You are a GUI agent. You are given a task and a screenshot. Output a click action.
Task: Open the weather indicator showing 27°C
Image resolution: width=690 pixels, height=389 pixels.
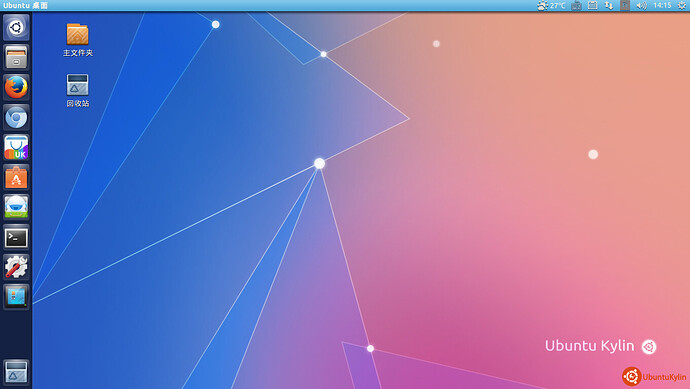tap(551, 5)
